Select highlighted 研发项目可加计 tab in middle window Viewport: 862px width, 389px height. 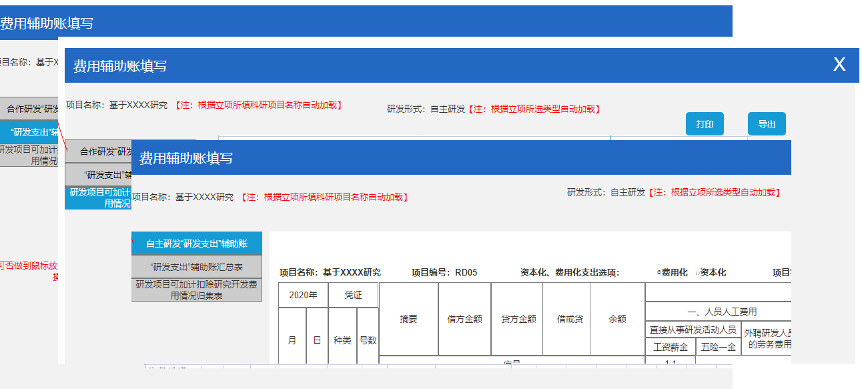98,198
